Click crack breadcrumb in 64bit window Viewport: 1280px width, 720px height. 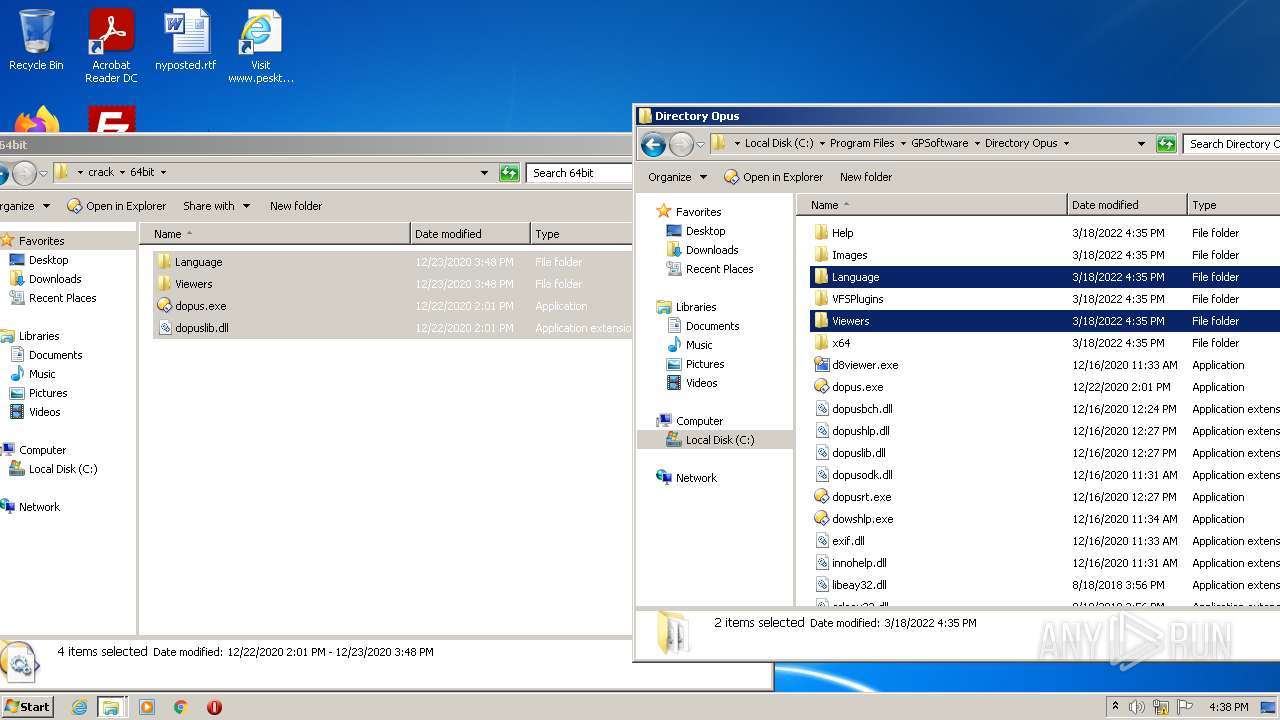pyautogui.click(x=101, y=172)
